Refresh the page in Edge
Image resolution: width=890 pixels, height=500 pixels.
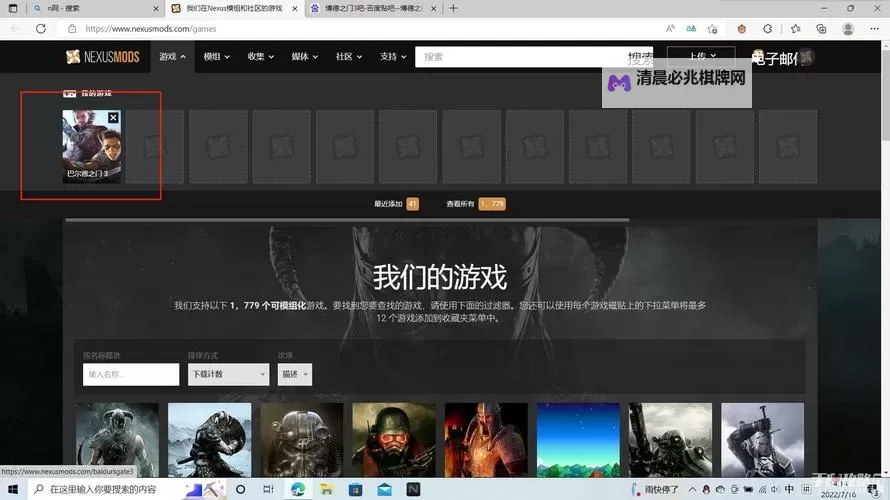41,28
